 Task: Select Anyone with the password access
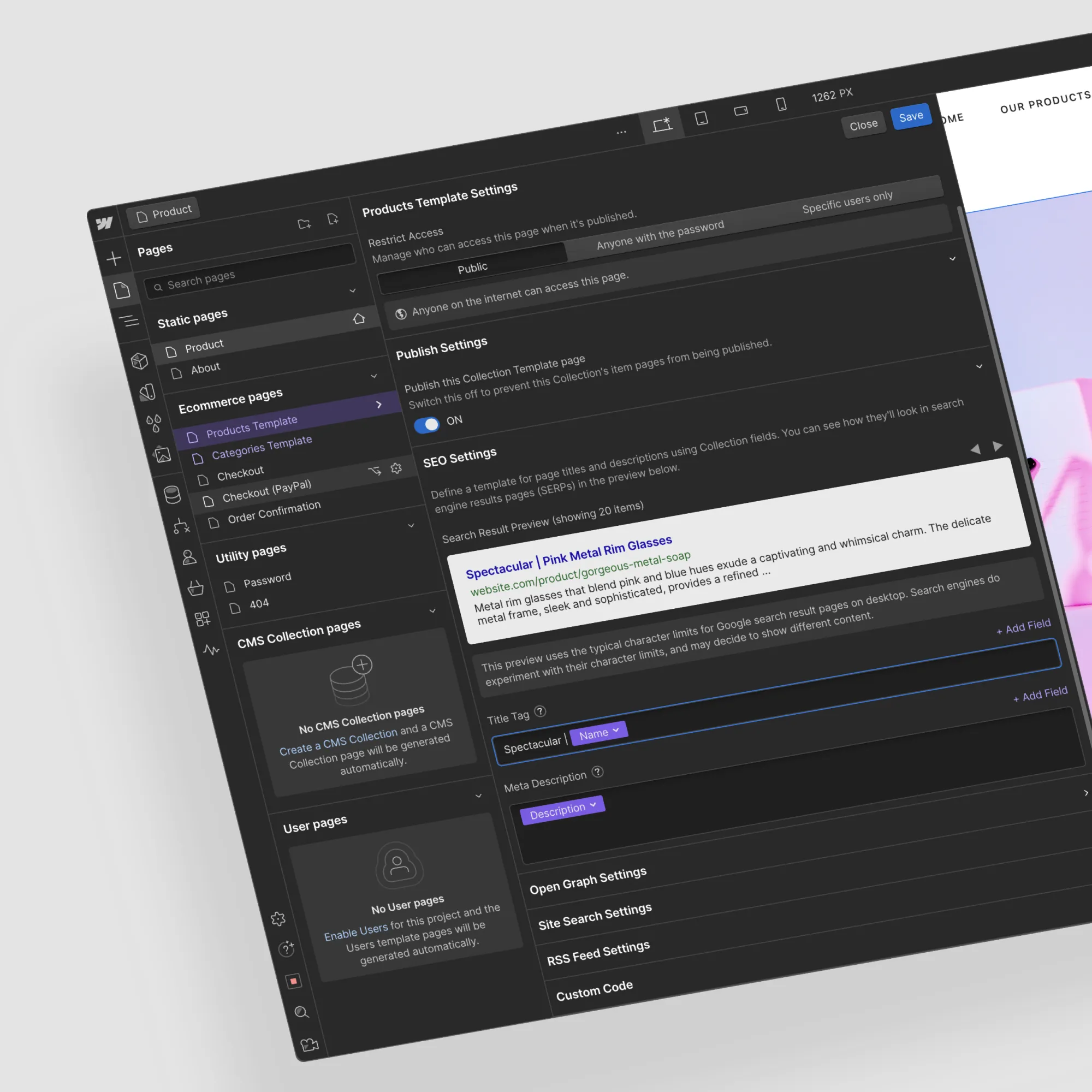660,235
